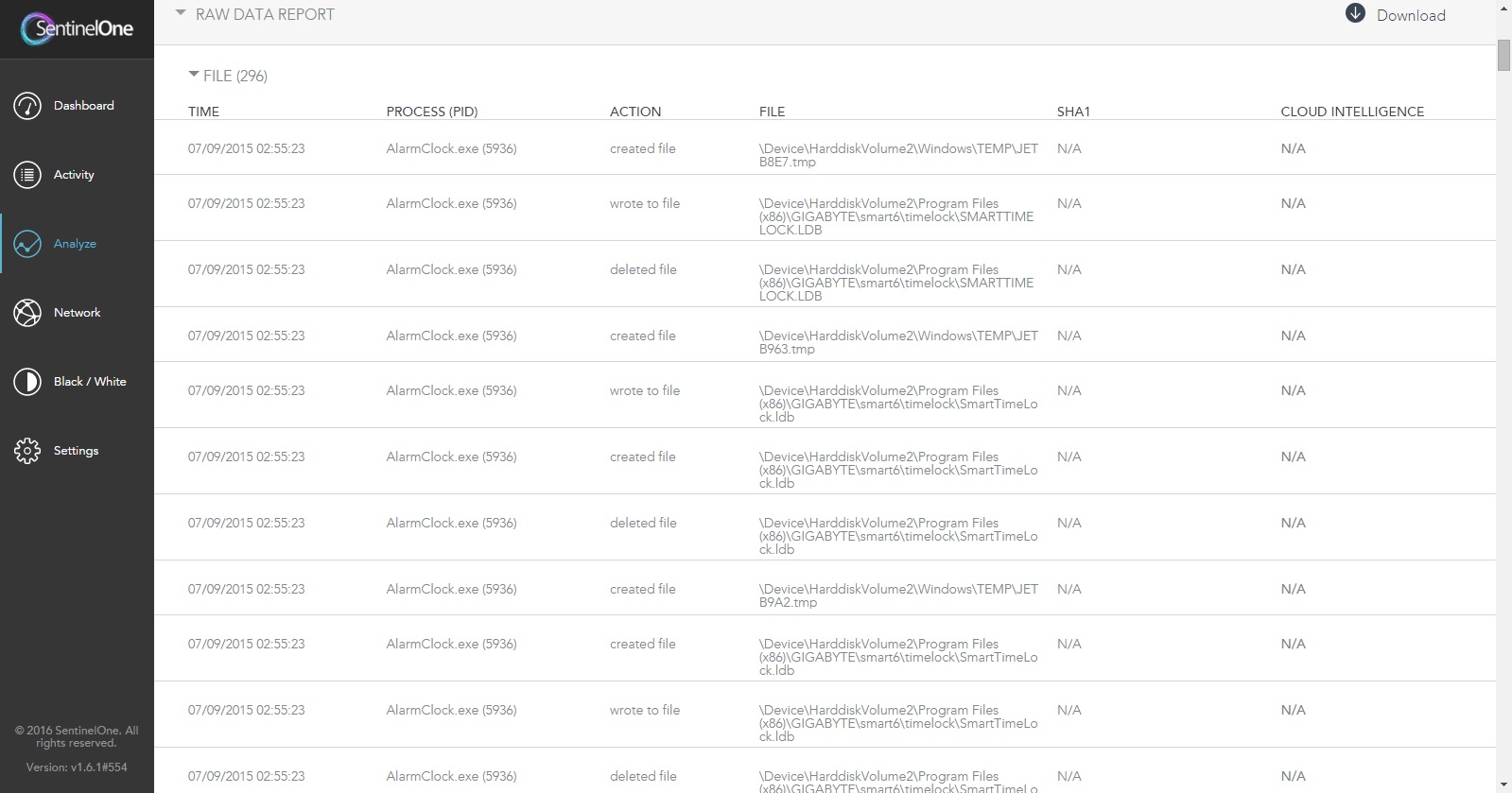Click the Analyze chart icon
1512x793 pixels.
pyautogui.click(x=27, y=244)
